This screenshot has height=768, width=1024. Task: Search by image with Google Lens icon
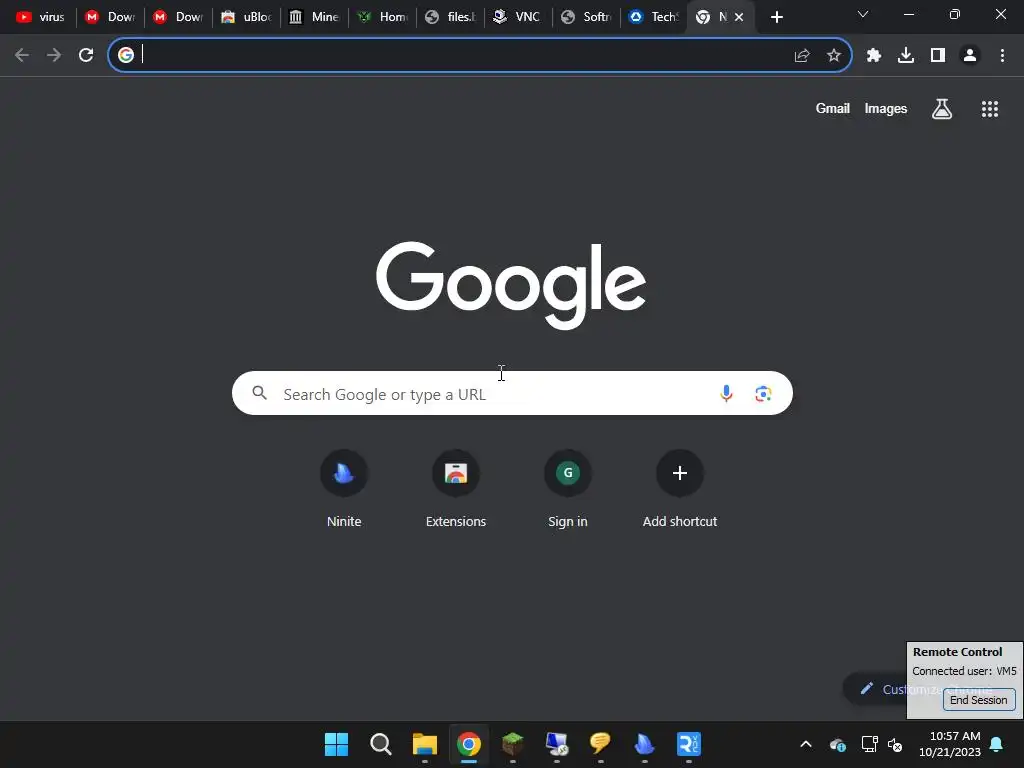click(763, 393)
